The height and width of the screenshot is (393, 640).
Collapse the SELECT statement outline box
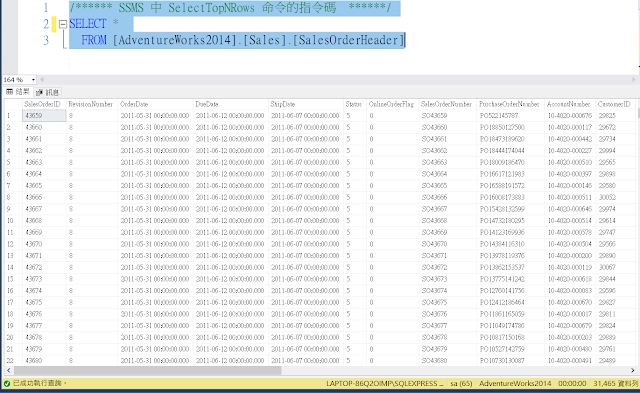(x=62, y=24)
